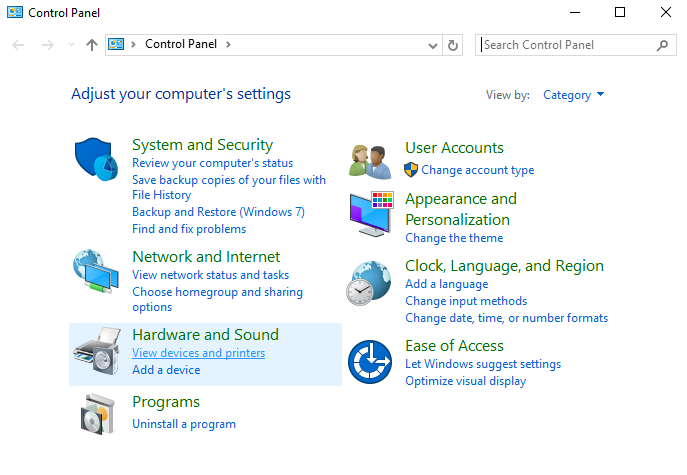Maximize the Control Panel window

(620, 12)
